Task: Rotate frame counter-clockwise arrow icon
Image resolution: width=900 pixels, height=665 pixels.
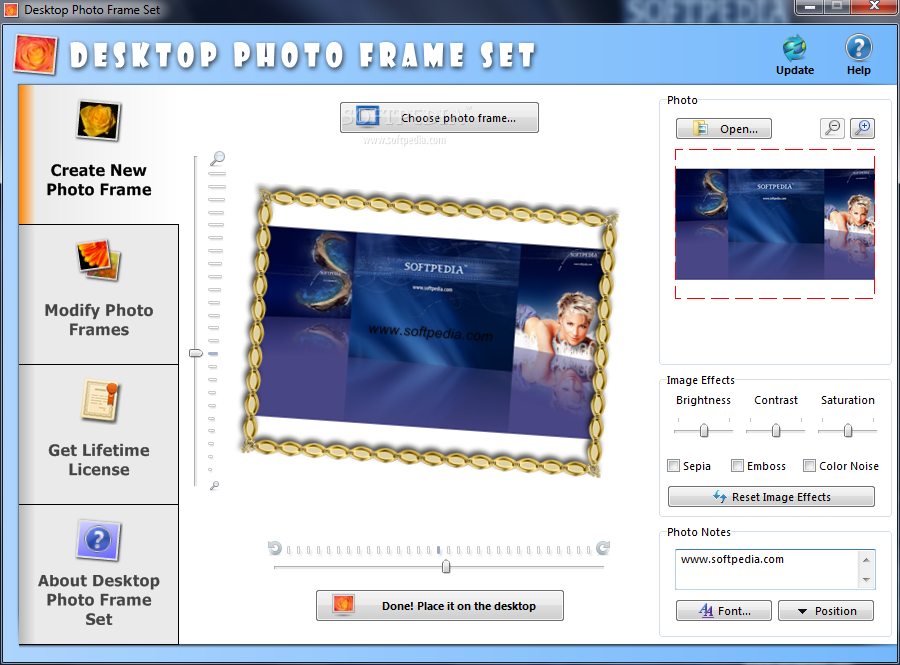Action: click(275, 549)
